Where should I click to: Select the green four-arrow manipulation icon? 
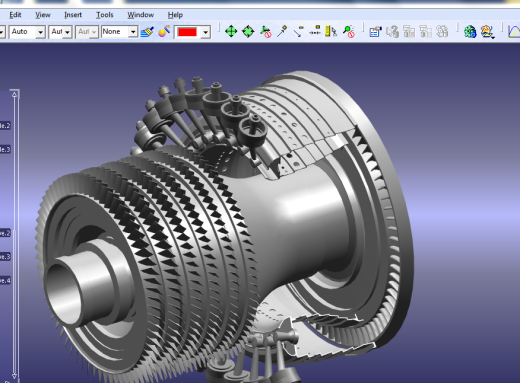point(231,32)
